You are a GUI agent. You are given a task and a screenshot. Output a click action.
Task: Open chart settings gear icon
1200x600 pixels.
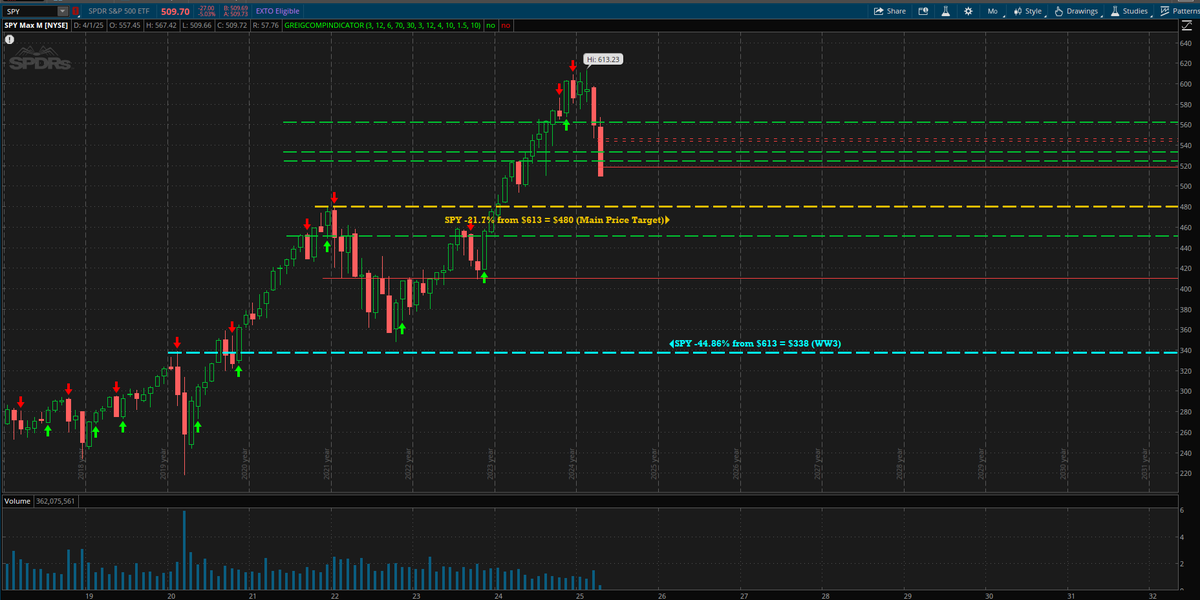coord(968,11)
